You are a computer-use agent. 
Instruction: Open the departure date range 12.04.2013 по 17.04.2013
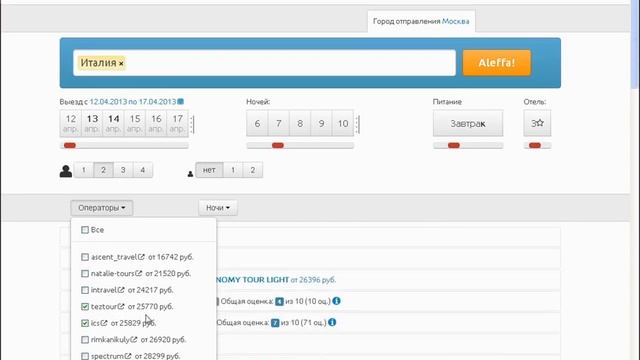point(133,101)
